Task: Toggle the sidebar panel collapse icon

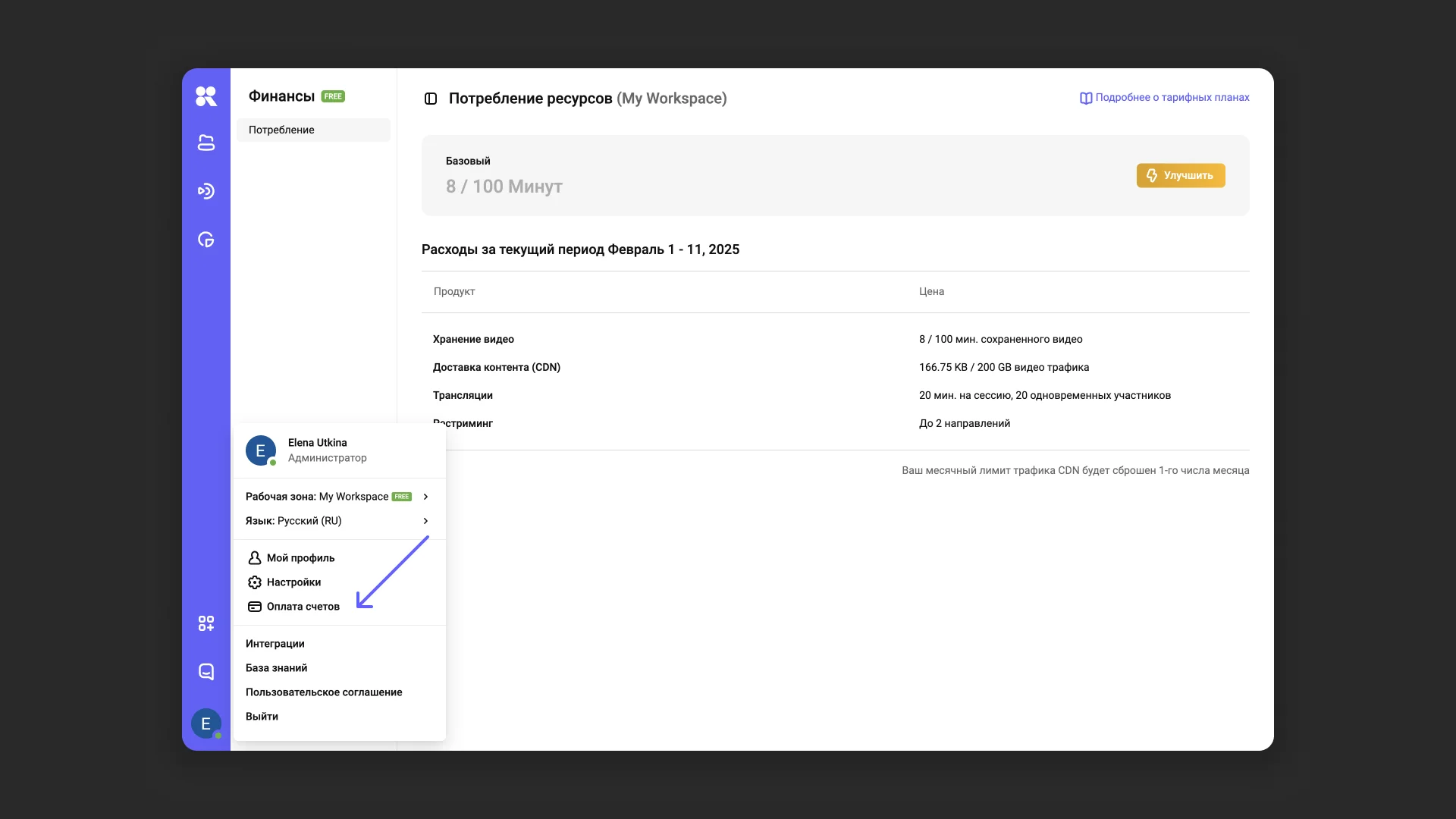Action: coord(431,99)
